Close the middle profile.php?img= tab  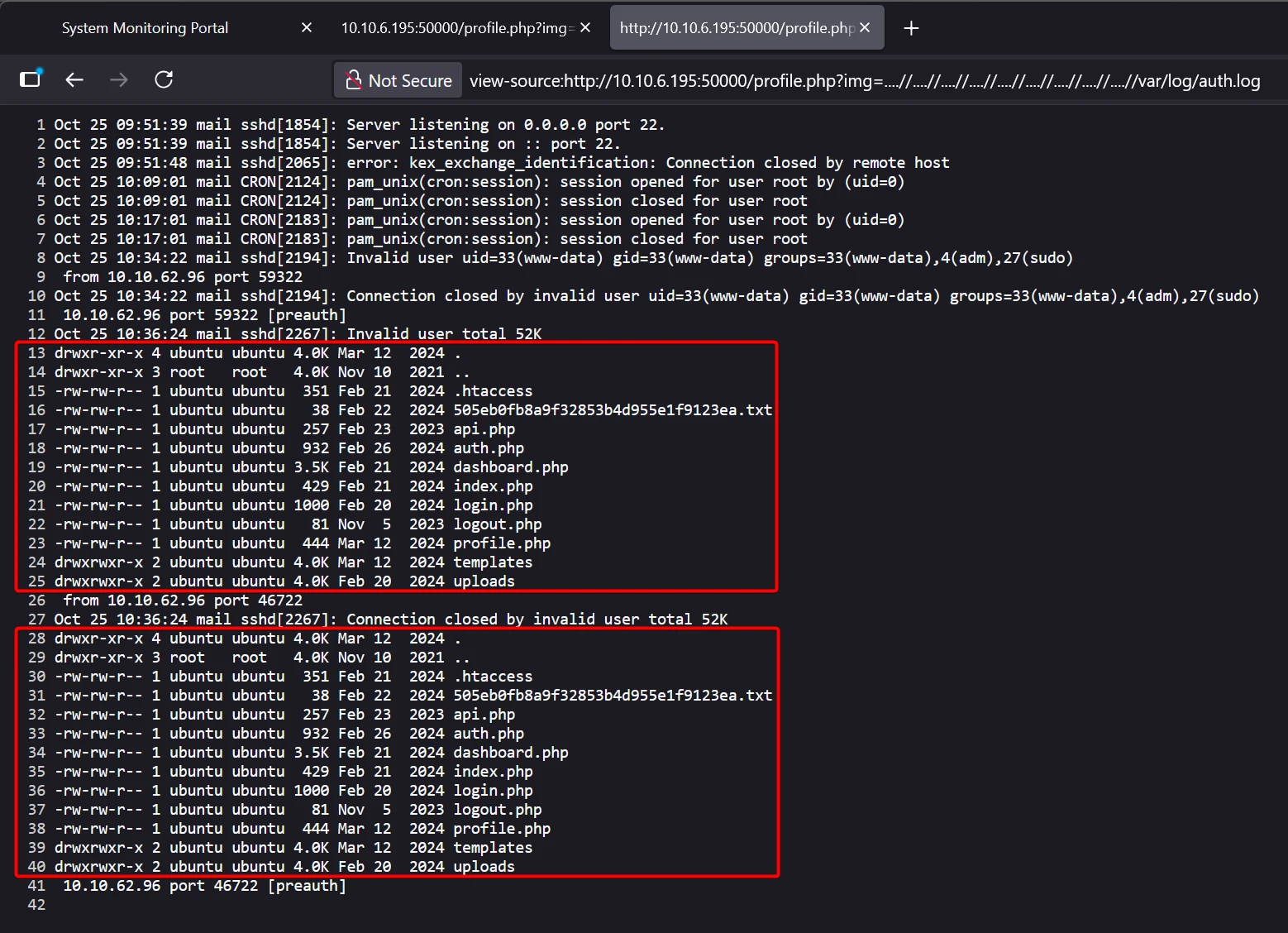click(x=585, y=28)
